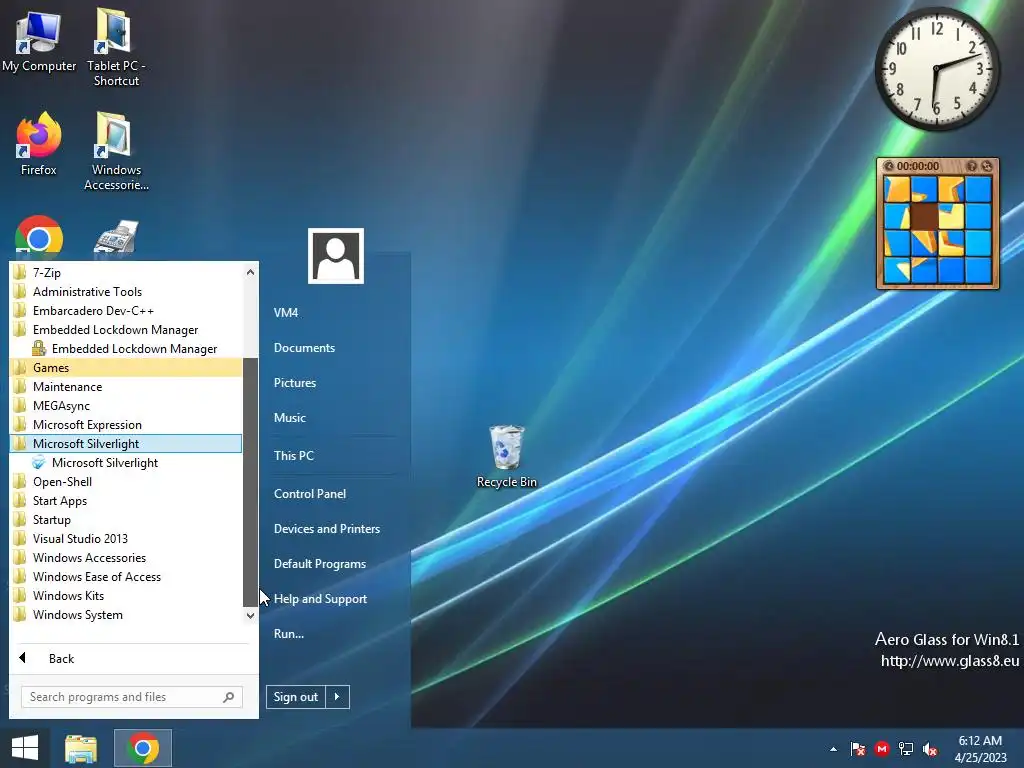Click MEGA tray icon

pos(882,749)
